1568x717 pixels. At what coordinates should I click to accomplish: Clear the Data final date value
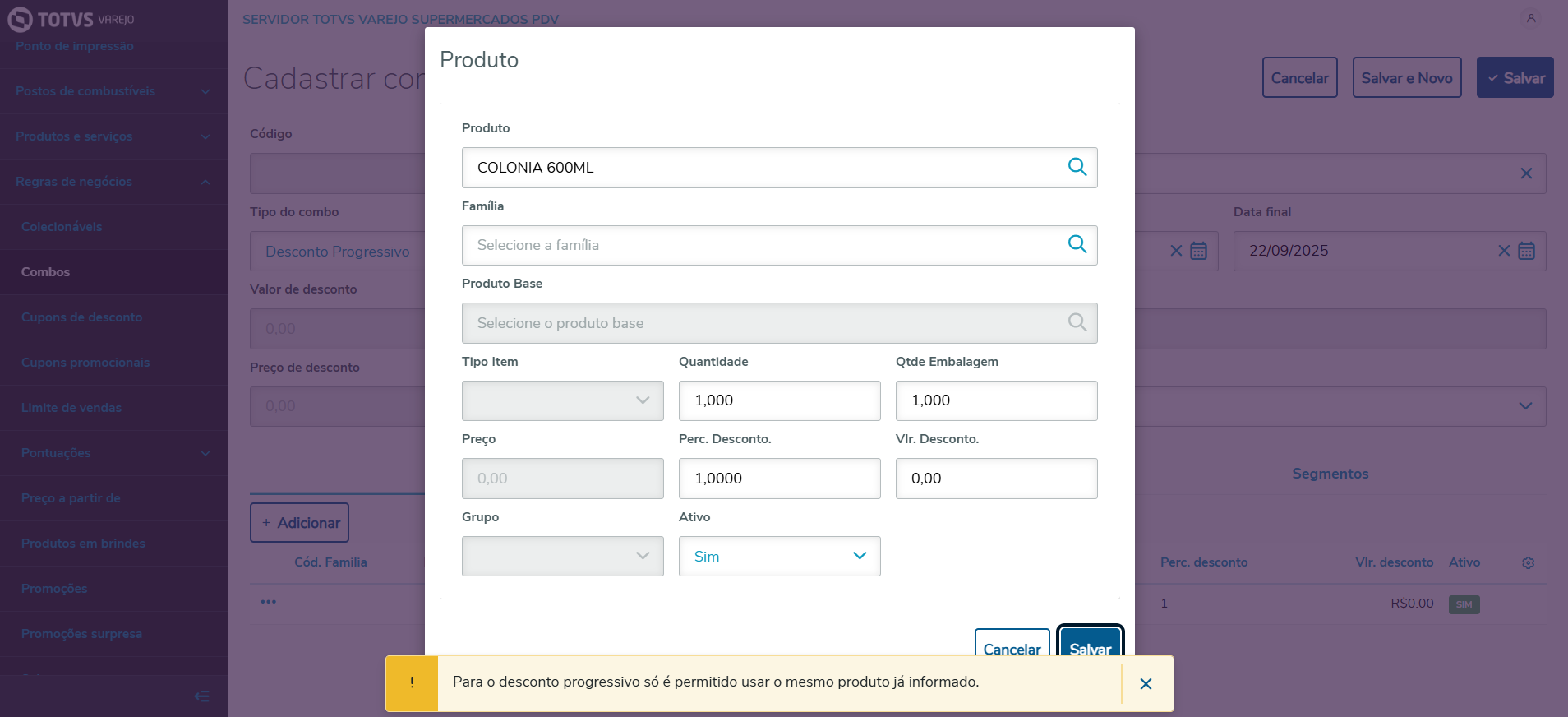click(1503, 251)
